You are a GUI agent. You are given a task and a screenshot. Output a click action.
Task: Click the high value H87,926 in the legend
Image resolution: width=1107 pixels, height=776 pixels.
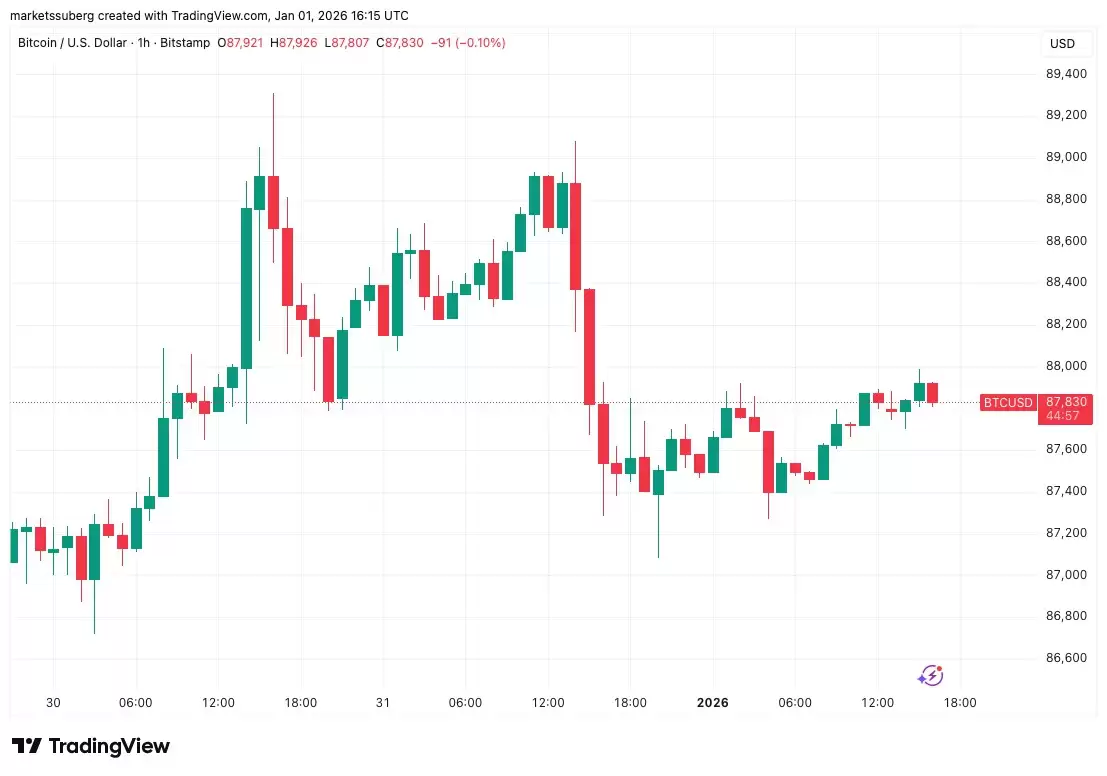299,43
